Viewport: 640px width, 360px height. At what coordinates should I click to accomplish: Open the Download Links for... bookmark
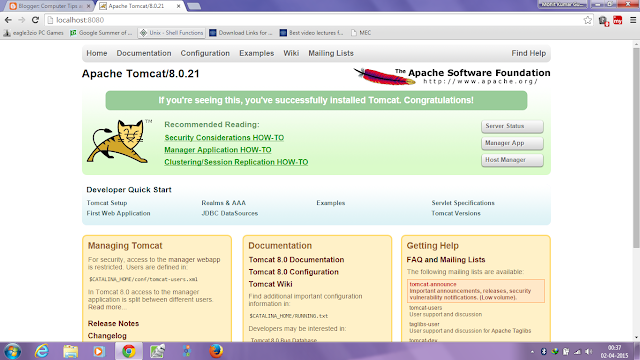point(241,33)
